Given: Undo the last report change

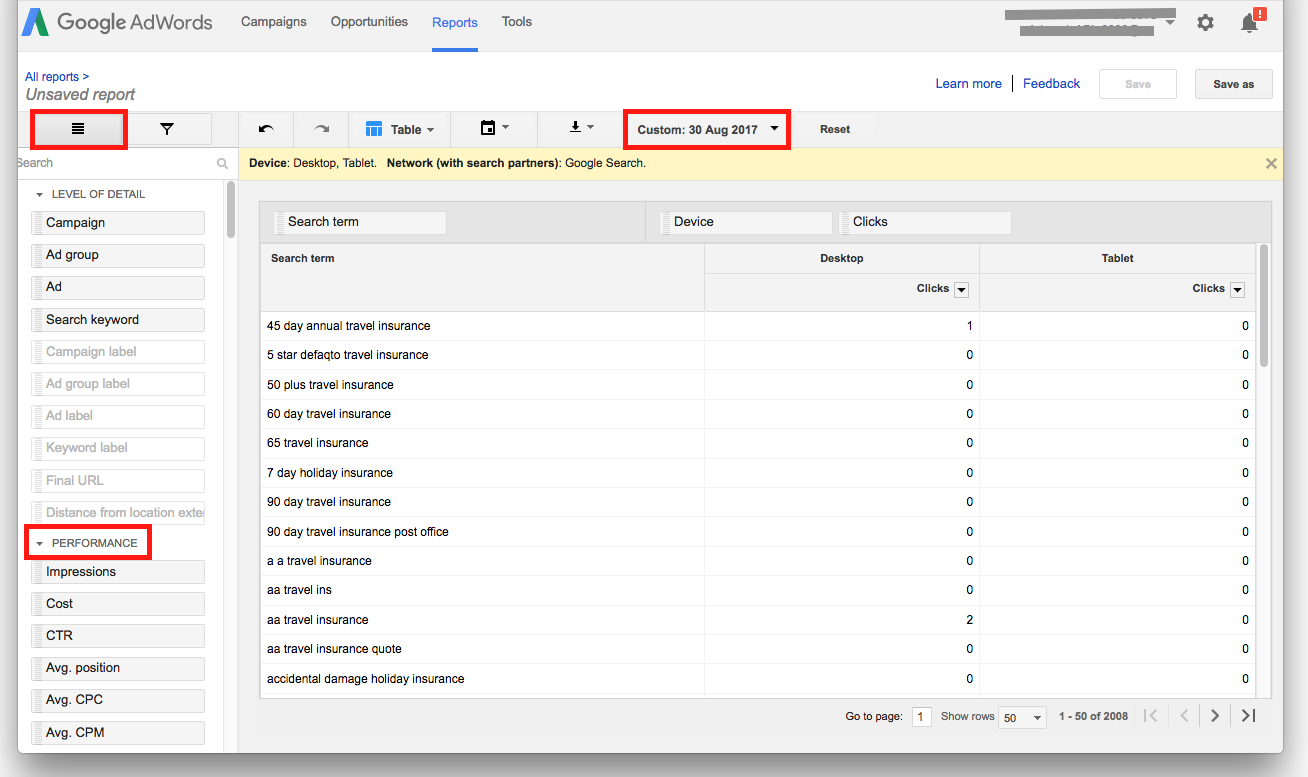Looking at the screenshot, I should click(x=265, y=129).
